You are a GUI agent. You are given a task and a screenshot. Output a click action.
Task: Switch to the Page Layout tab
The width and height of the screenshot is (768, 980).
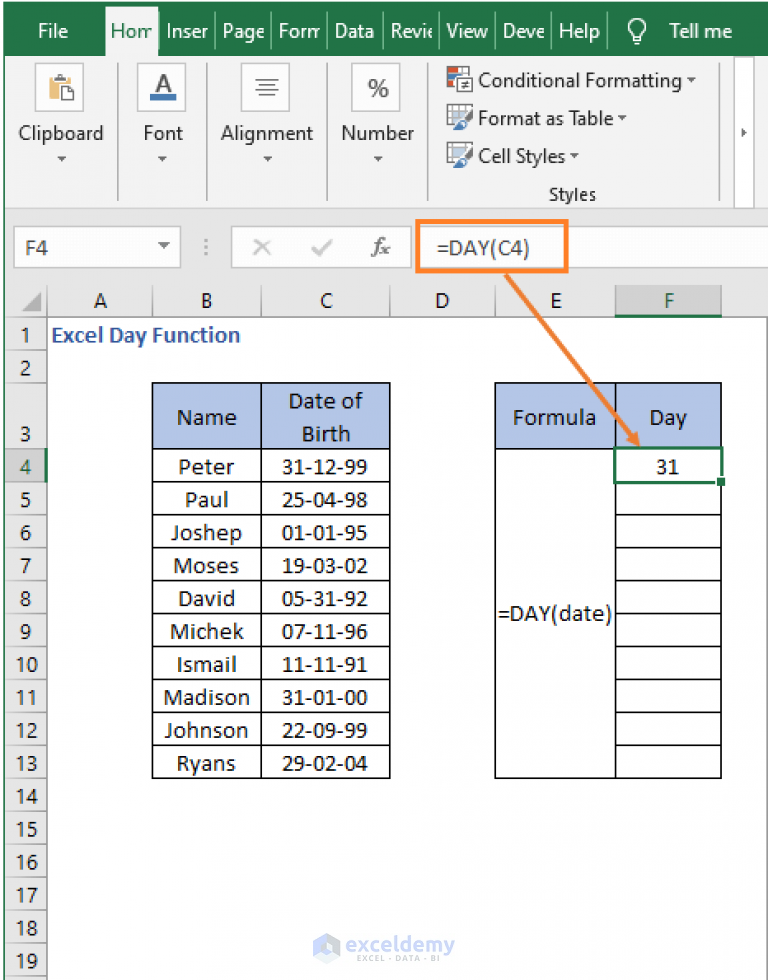point(243,31)
